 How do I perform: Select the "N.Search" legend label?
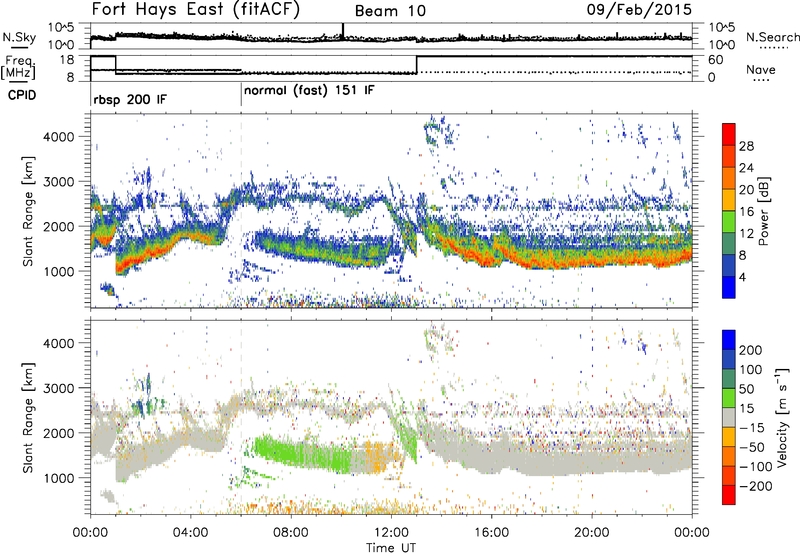click(772, 37)
